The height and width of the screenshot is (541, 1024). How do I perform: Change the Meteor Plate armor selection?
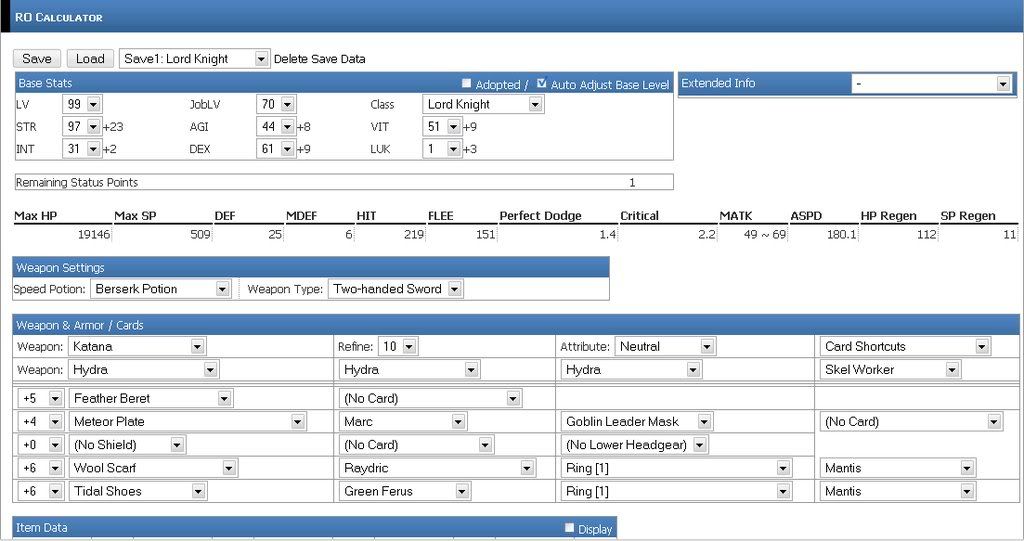point(187,422)
